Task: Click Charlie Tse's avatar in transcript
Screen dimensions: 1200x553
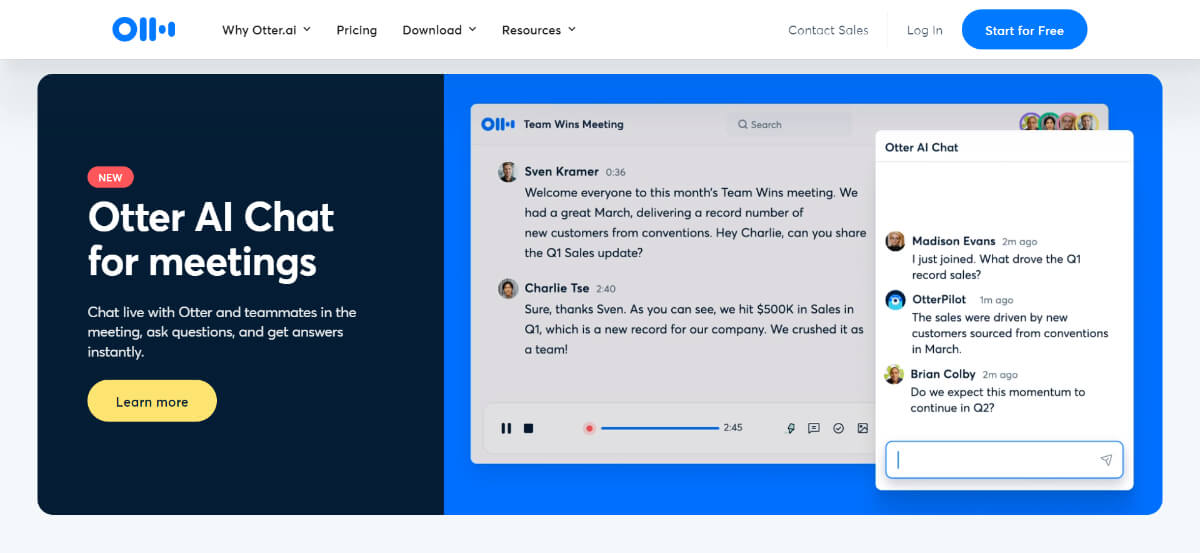Action: coord(508,289)
